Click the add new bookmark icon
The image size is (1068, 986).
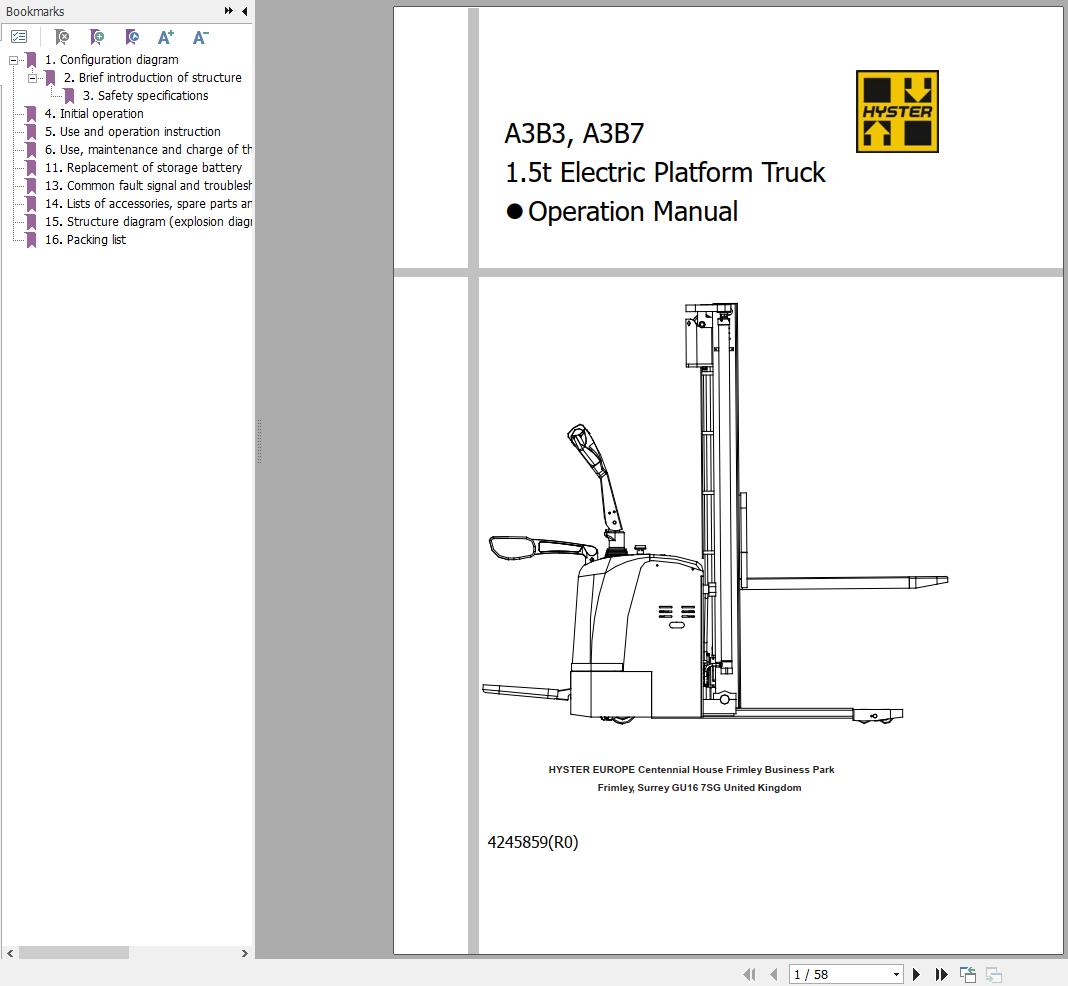pyautogui.click(x=97, y=37)
